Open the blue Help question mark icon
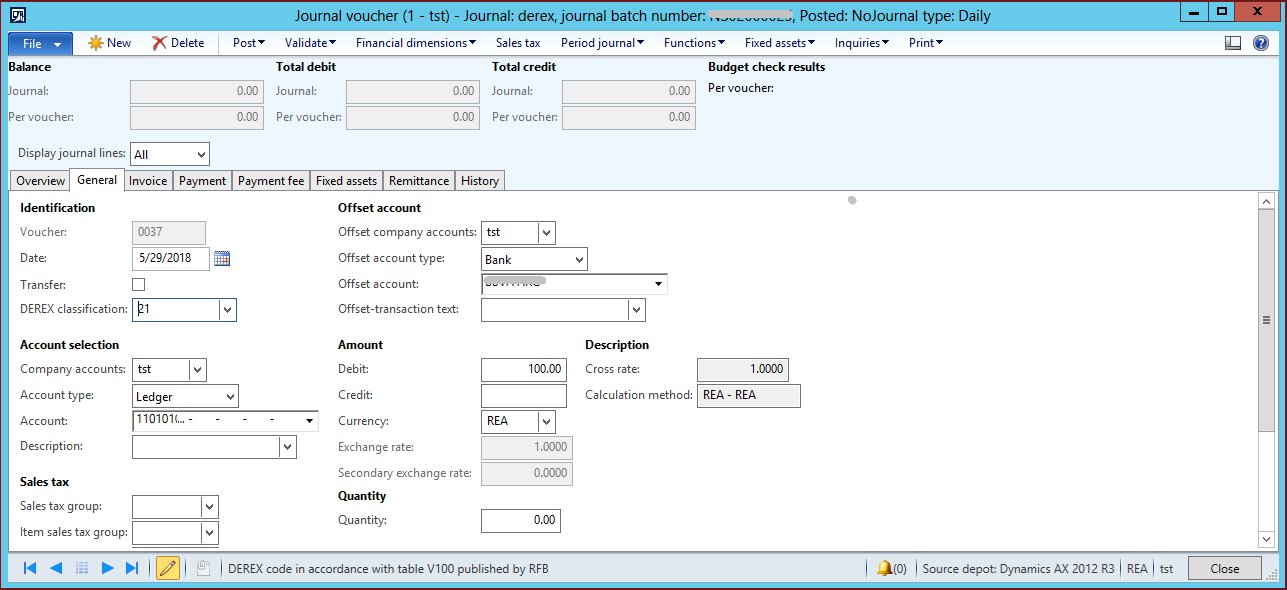Viewport: 1287px width, 590px height. (x=1261, y=43)
